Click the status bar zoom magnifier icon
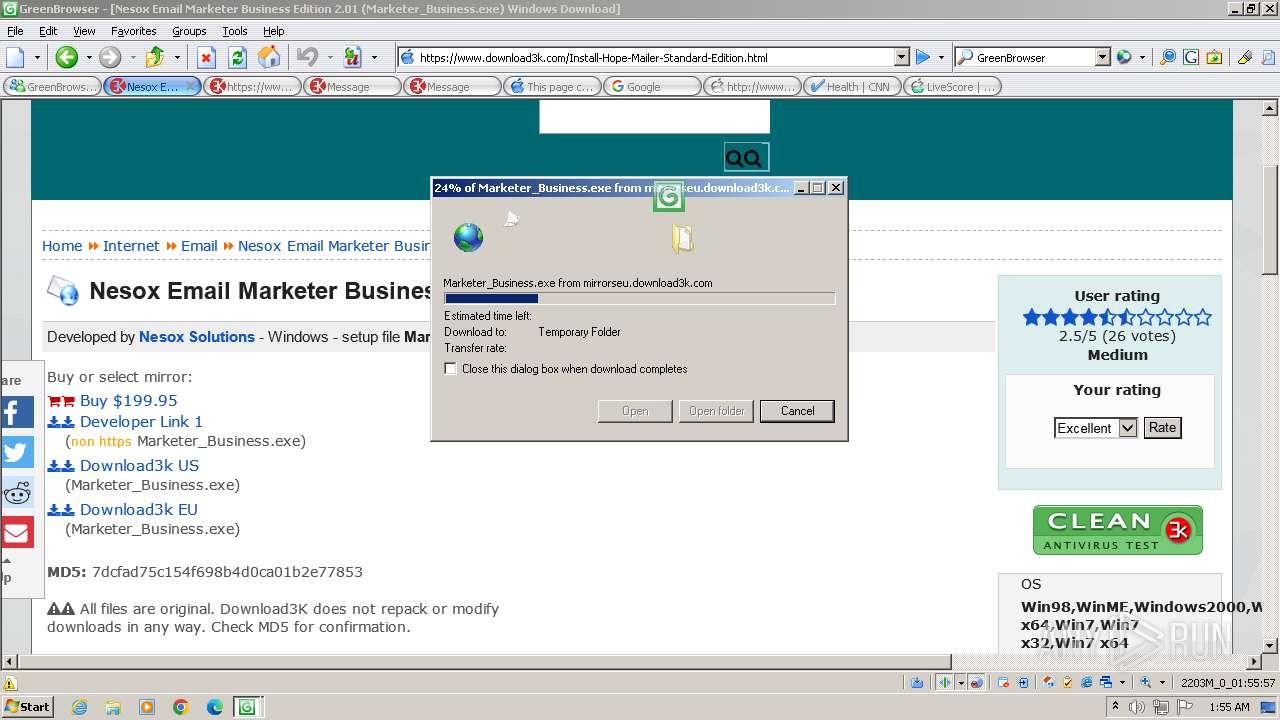 pos(1146,682)
